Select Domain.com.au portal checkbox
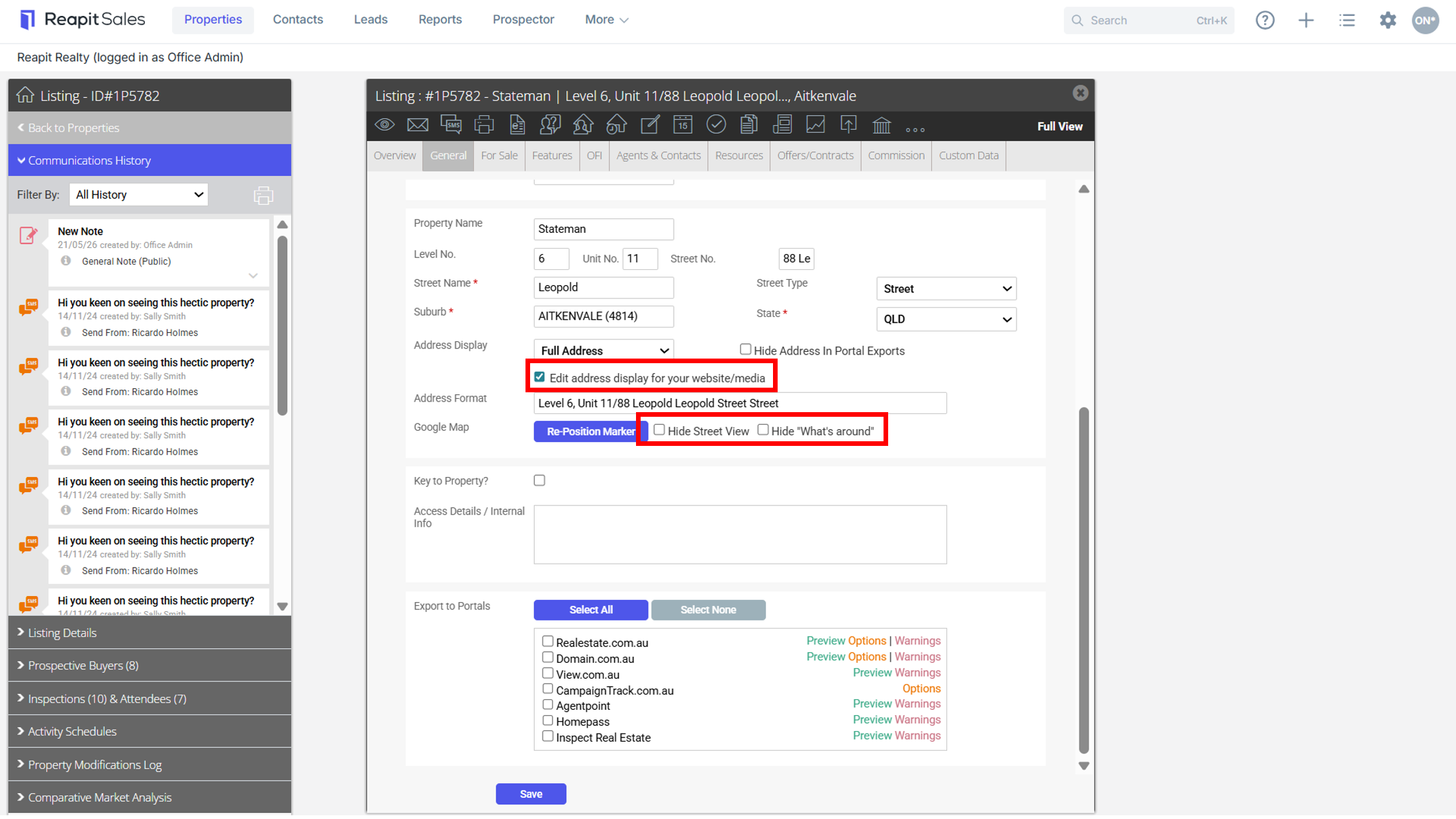The image size is (1456, 819). (547, 657)
